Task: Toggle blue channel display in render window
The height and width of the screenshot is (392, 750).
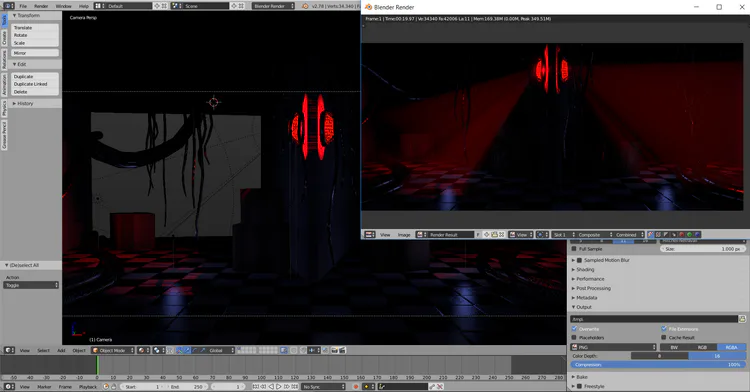Action: tap(697, 235)
